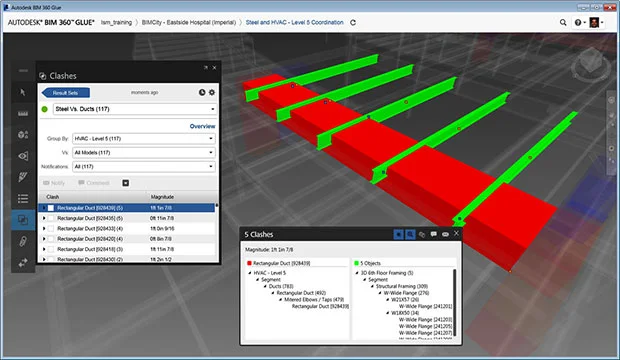Open the comment icon in 5 Clashes panel
The image size is (620, 360).
[433, 234]
